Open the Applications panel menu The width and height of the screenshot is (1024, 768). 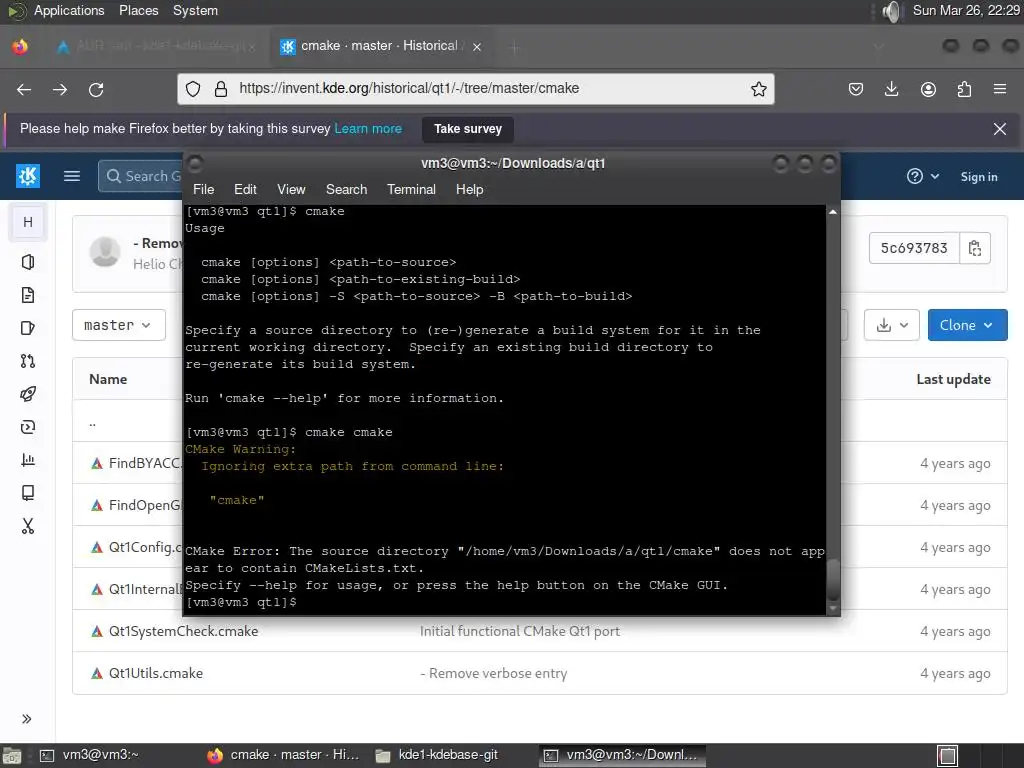(x=69, y=11)
